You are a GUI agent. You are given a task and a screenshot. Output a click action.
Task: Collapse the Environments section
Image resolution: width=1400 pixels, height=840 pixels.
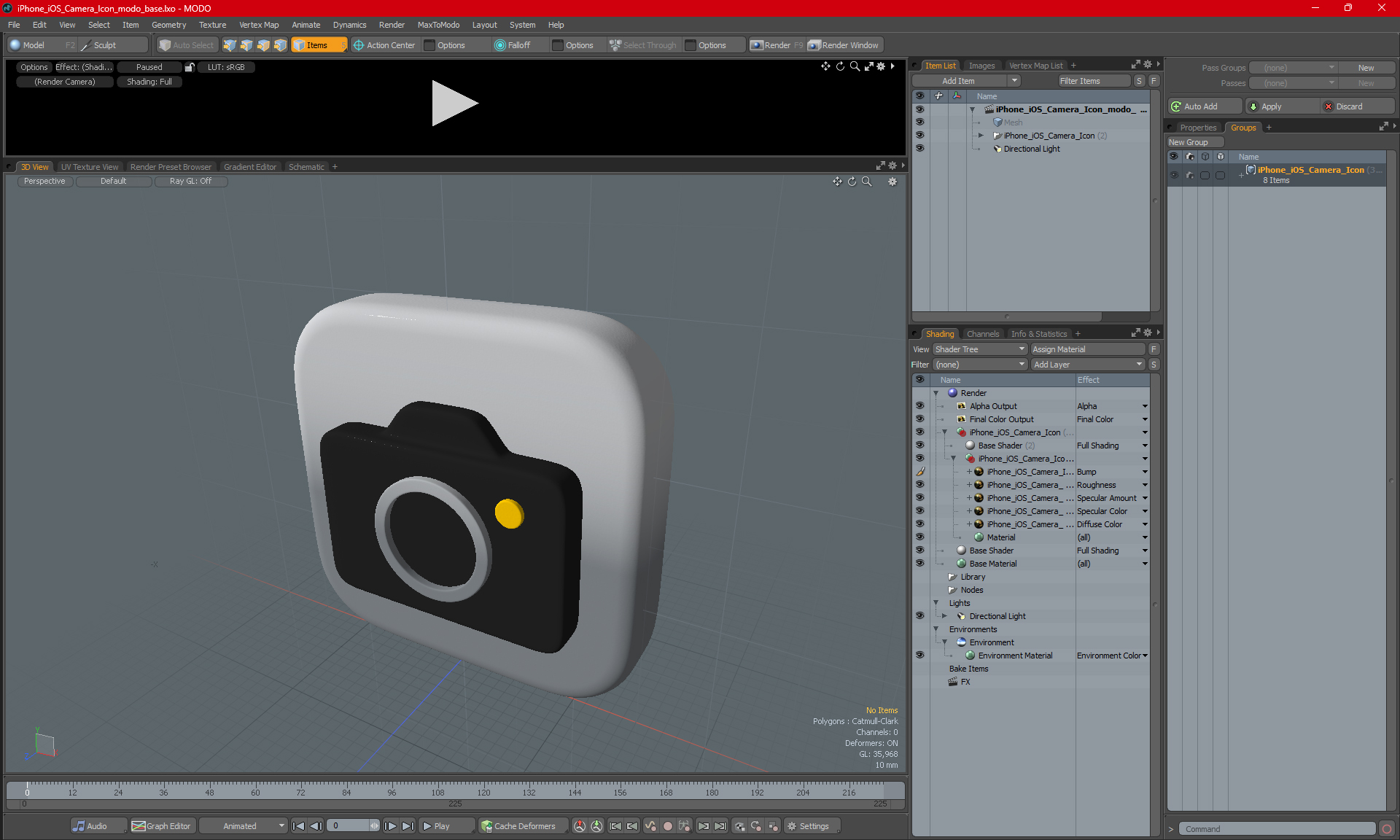click(936, 629)
